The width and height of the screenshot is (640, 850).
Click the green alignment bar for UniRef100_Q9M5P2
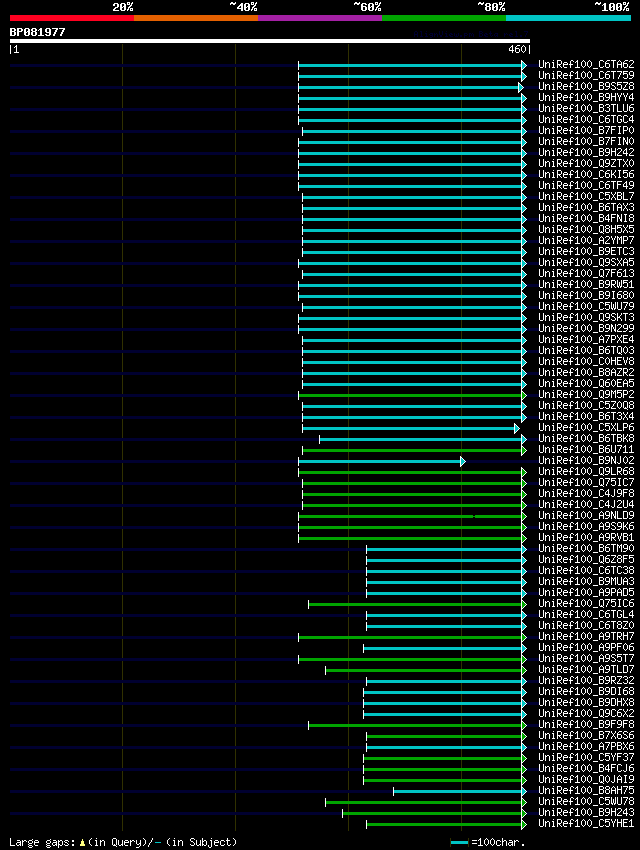[410, 396]
